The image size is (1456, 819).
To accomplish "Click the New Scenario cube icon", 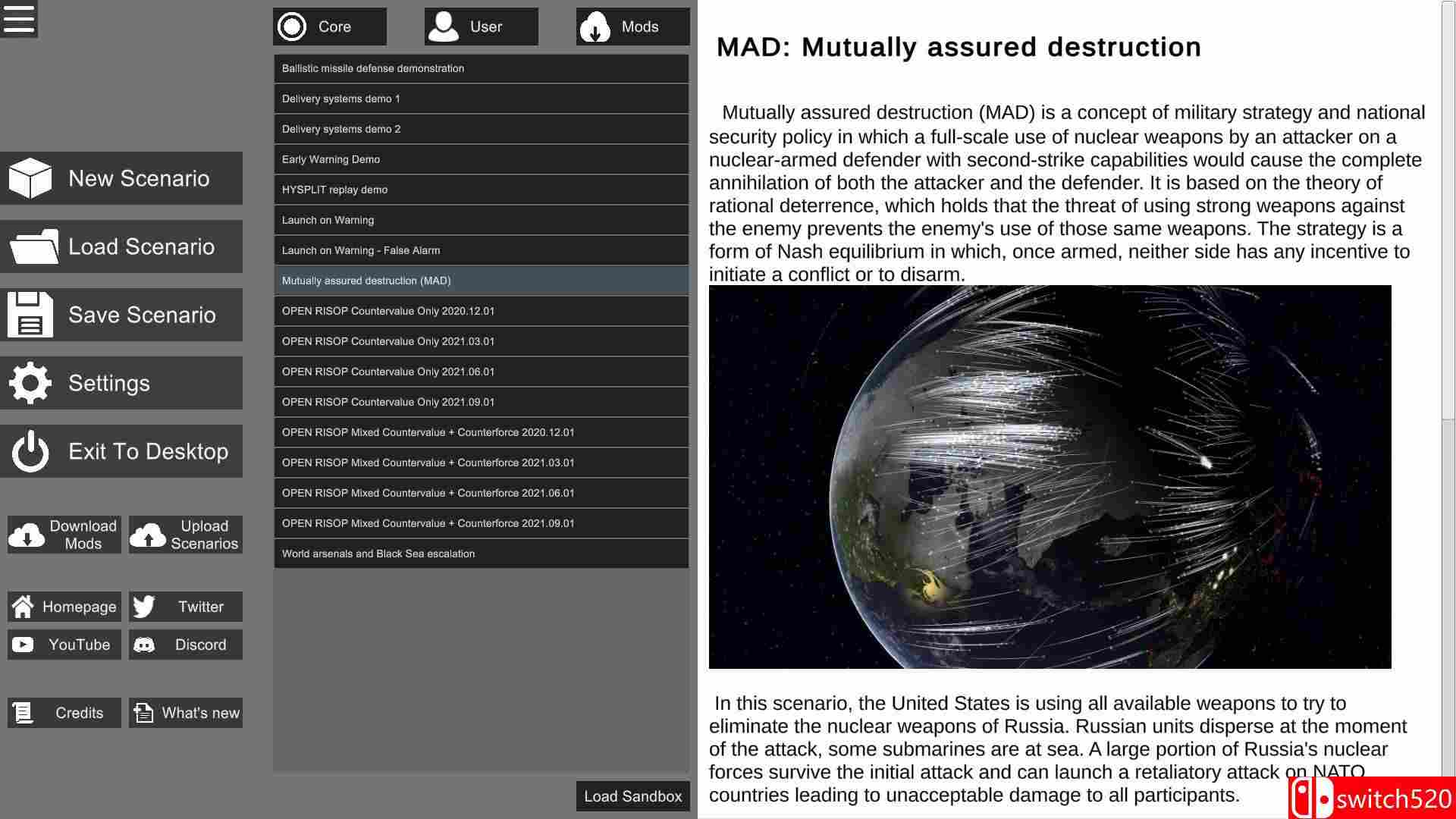I will (30, 178).
